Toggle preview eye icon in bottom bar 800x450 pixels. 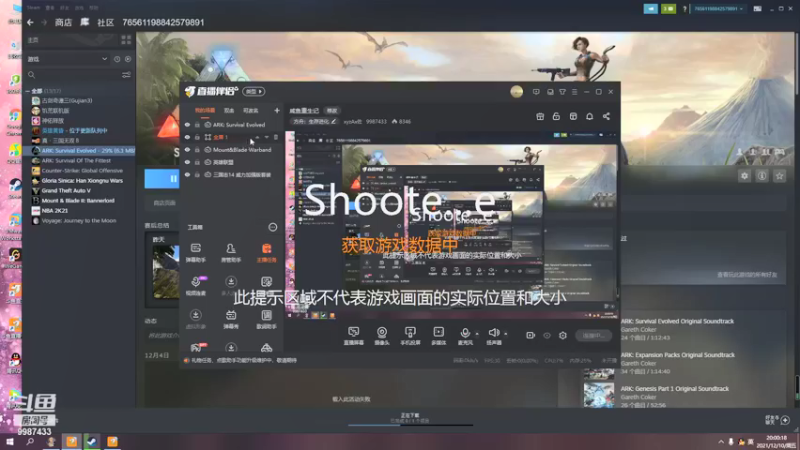tap(546, 335)
